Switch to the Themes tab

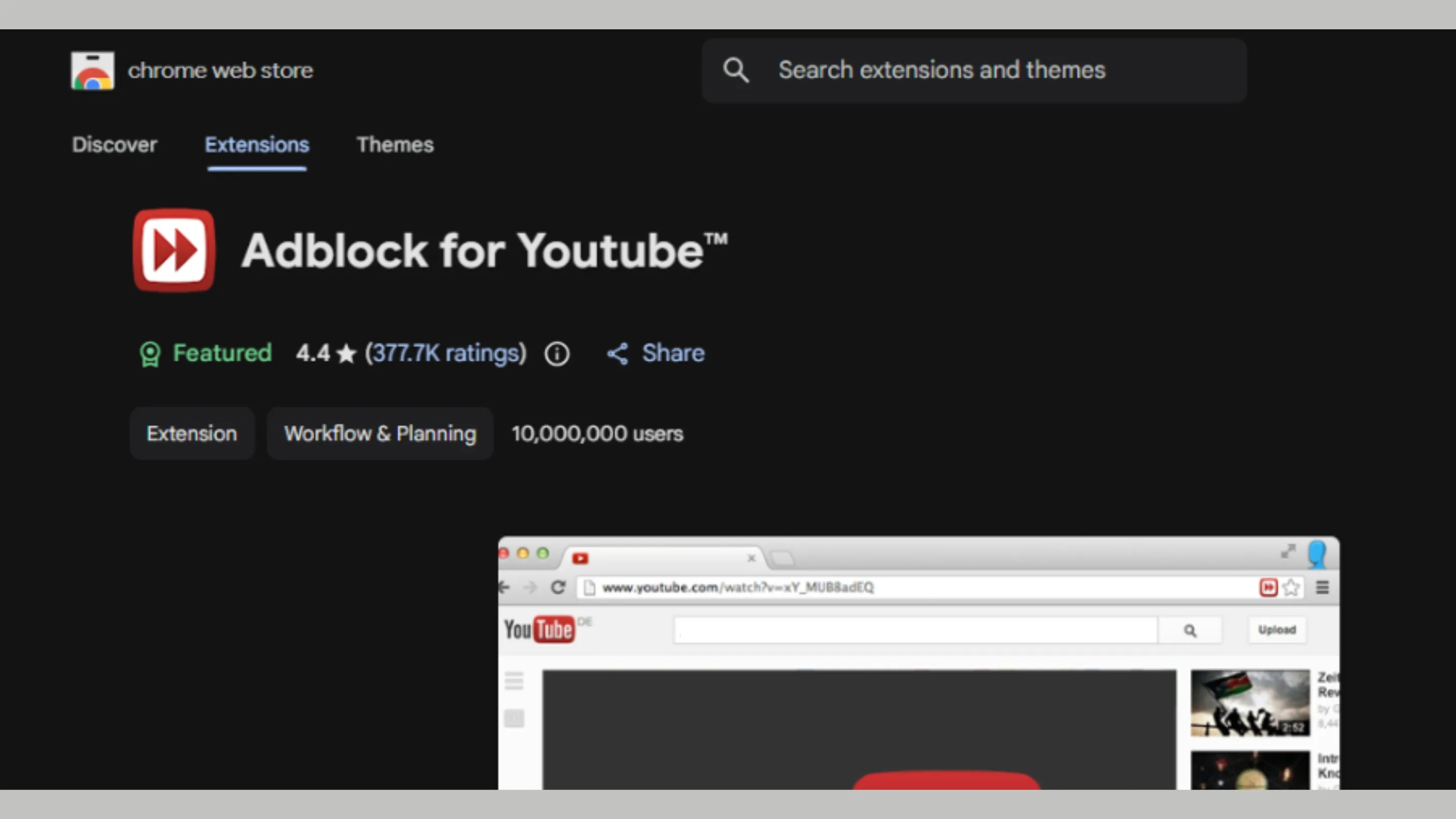tap(395, 145)
